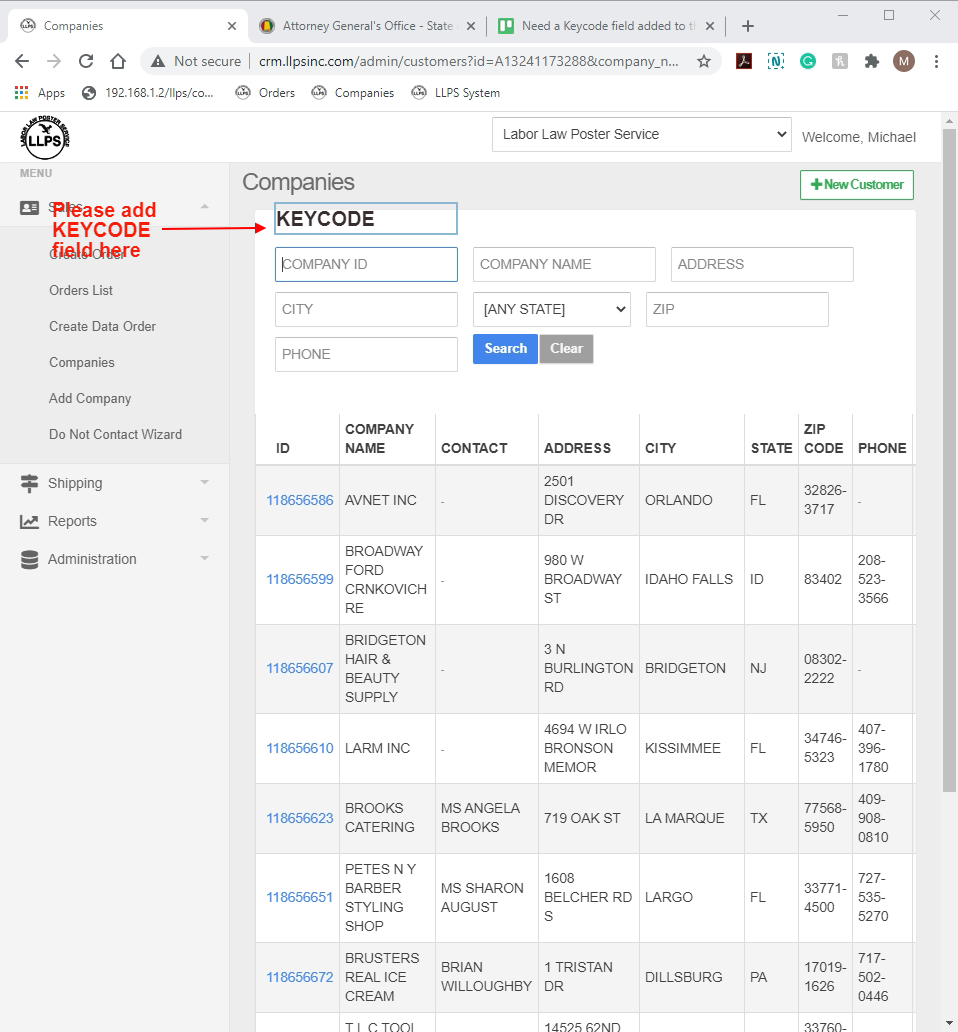
Task: Click the browser reload icon
Action: 86,61
